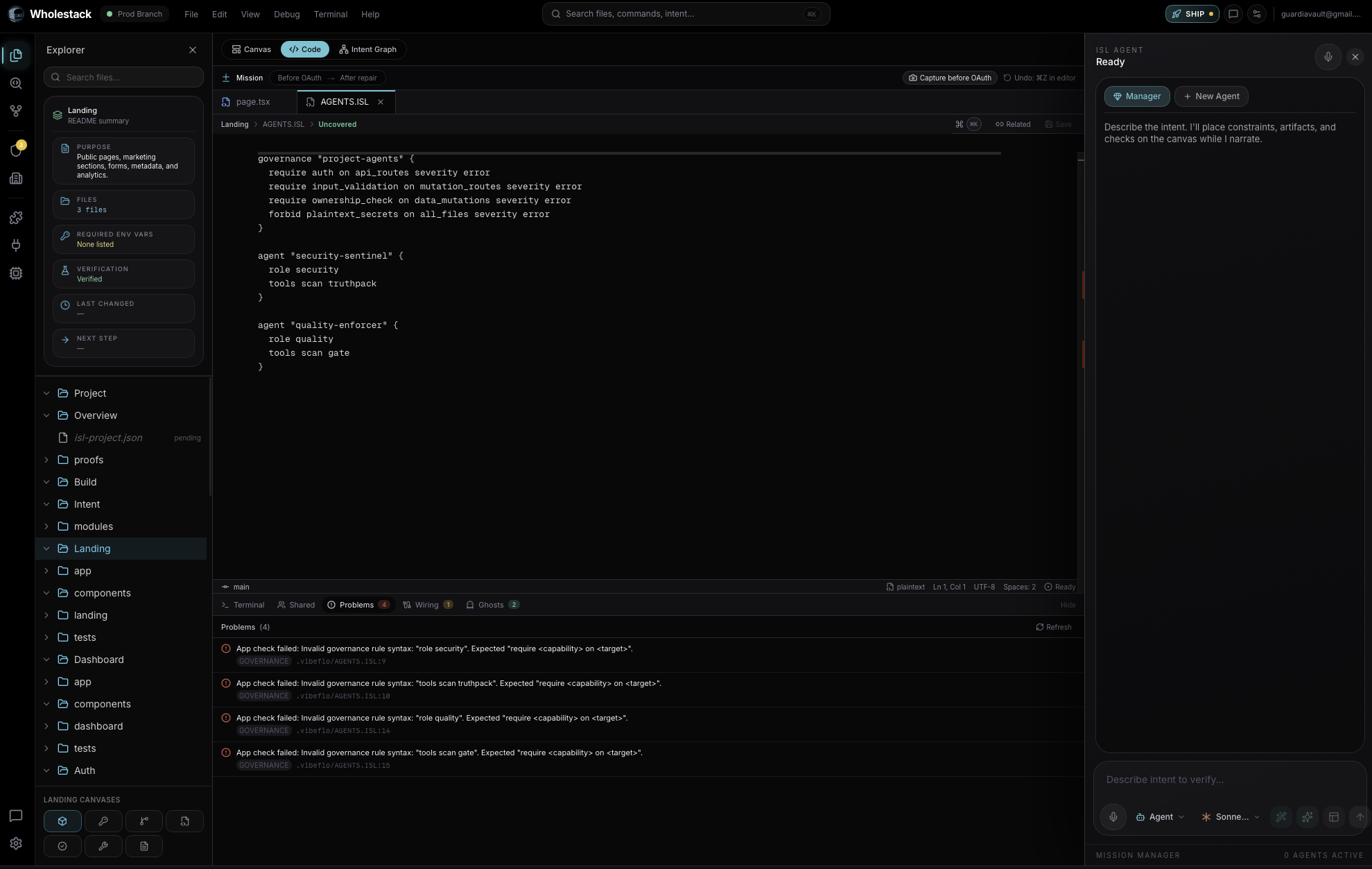Select the Before OAuth checkpoint
Screen dimensions: 1372x869
(299, 78)
